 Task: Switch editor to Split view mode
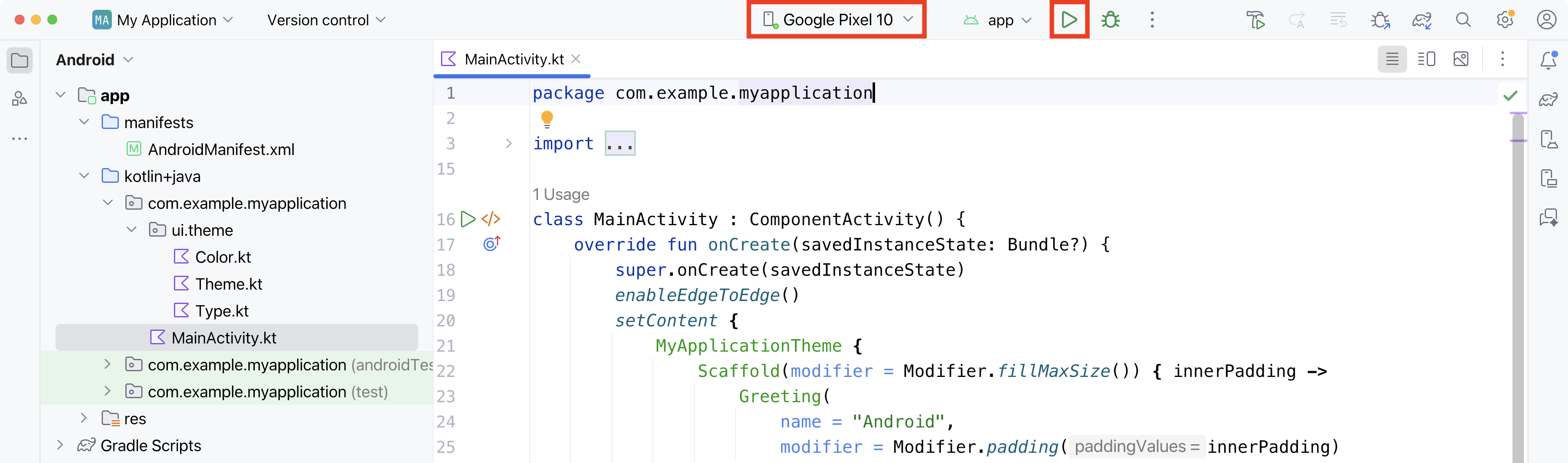tap(1426, 59)
